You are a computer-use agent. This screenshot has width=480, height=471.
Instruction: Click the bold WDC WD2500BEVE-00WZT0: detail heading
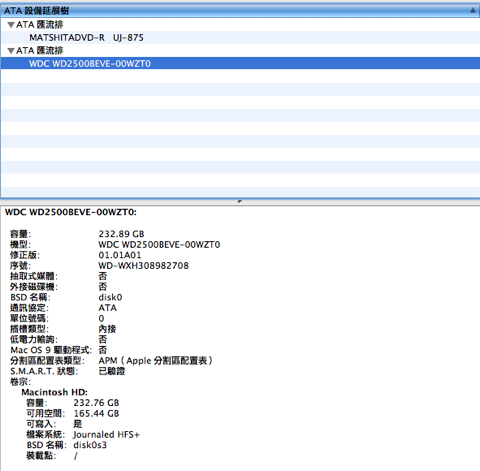coord(71,212)
